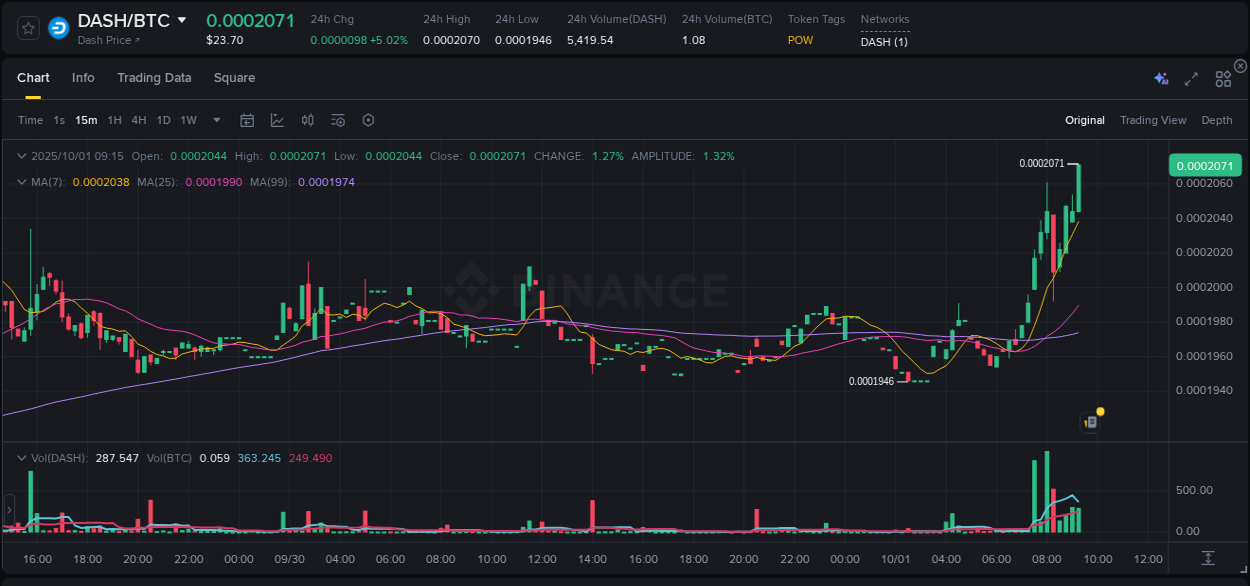1250x586 pixels.
Task: Switch chart to Depth view
Action: [x=1217, y=119]
